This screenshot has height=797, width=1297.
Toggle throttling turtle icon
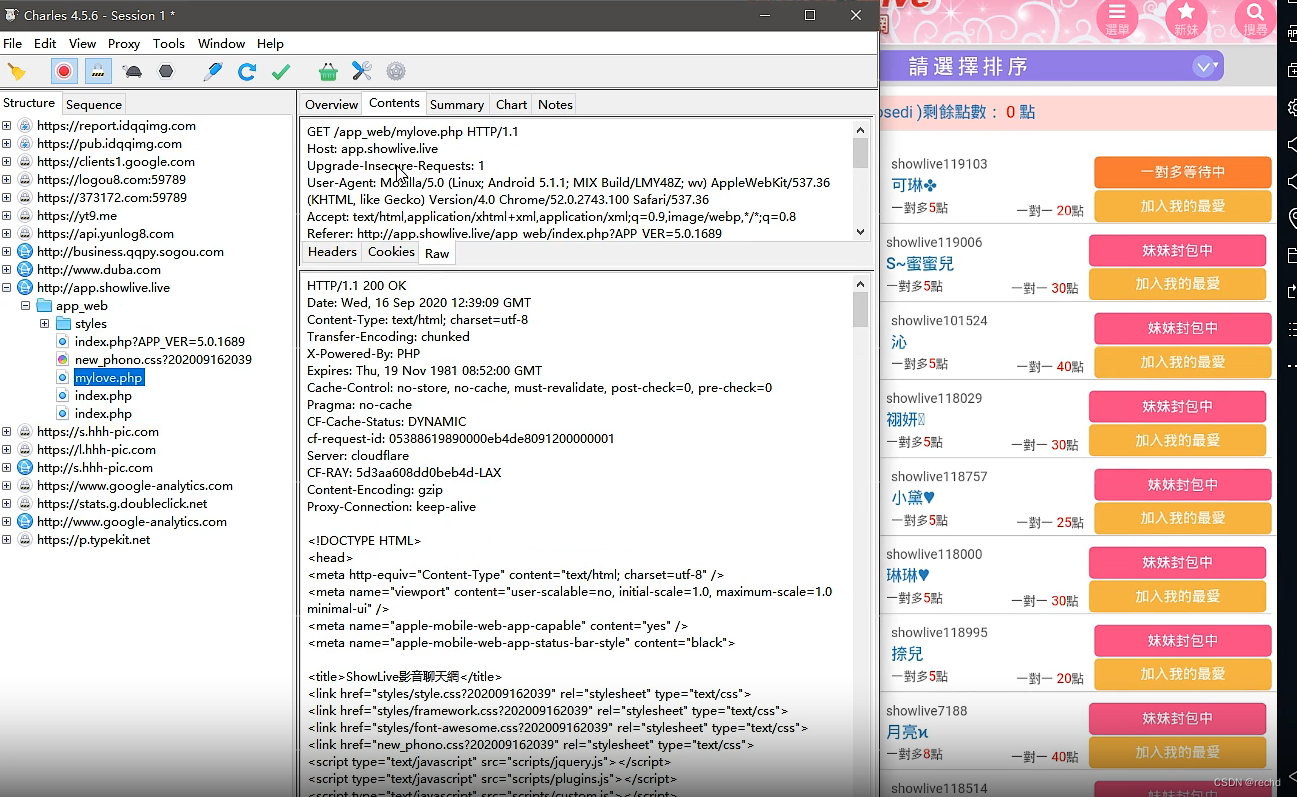click(x=132, y=71)
